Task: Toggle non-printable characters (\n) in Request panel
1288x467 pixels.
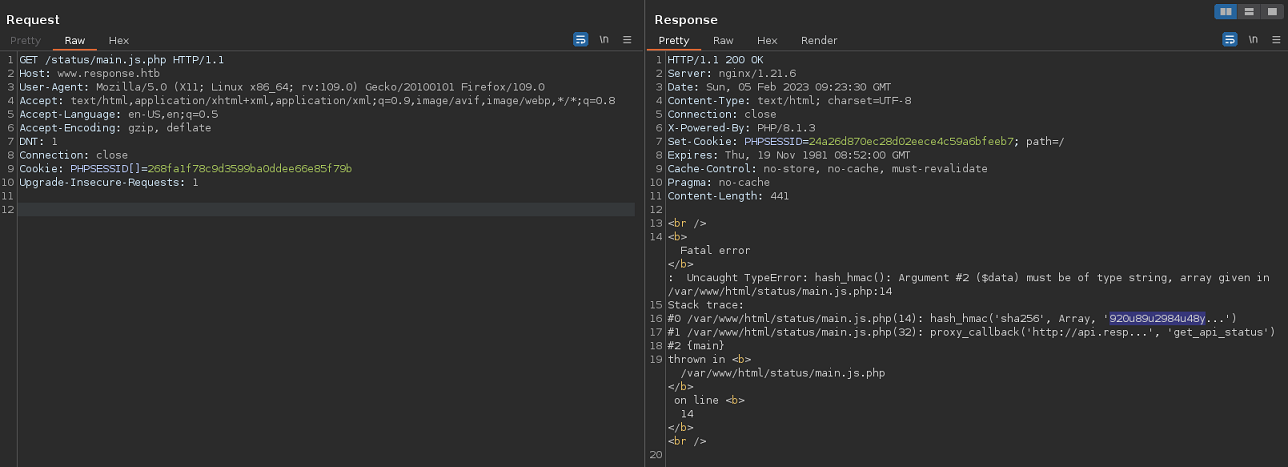Action: pyautogui.click(x=604, y=40)
